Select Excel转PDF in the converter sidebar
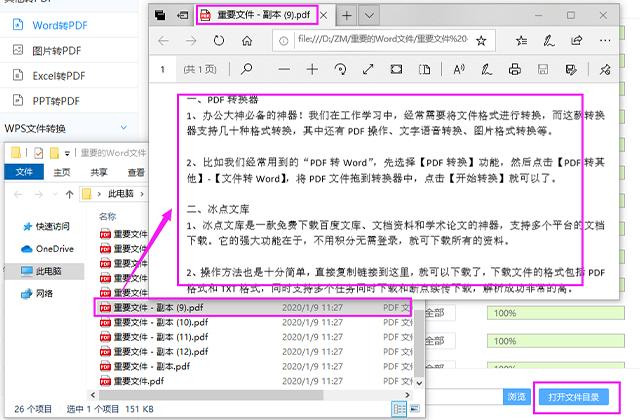Viewport: 640px width, 420px height. pos(59,76)
